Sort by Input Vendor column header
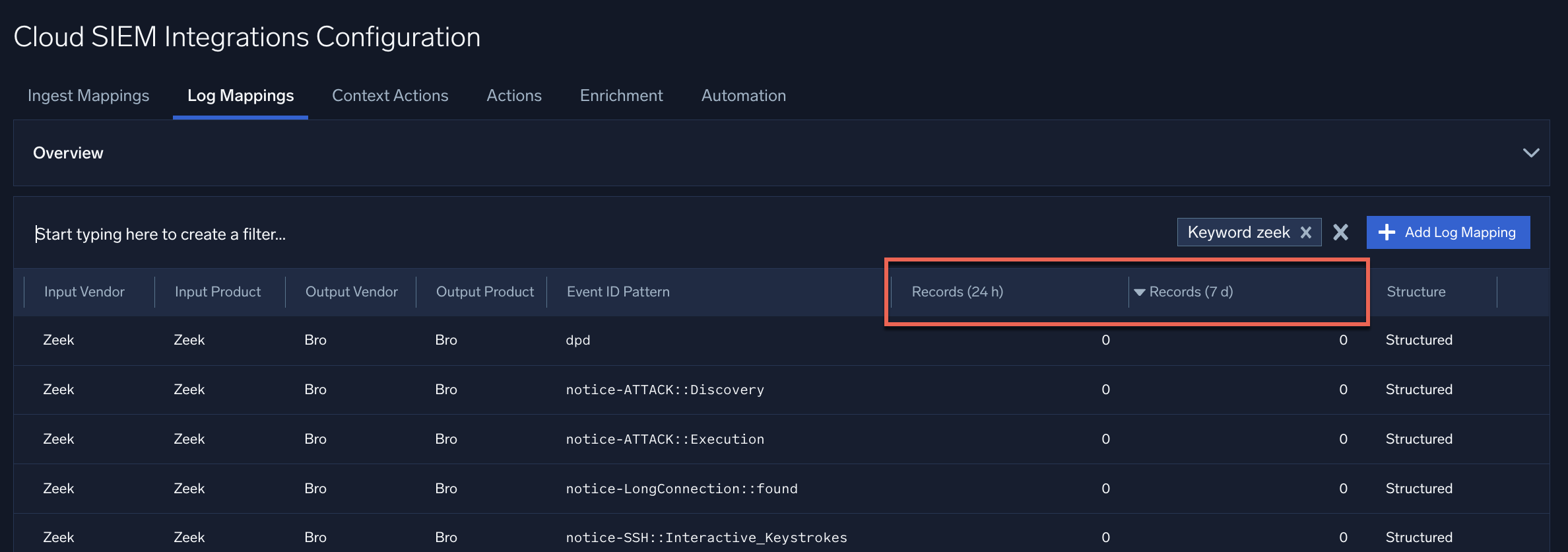 tap(84, 292)
